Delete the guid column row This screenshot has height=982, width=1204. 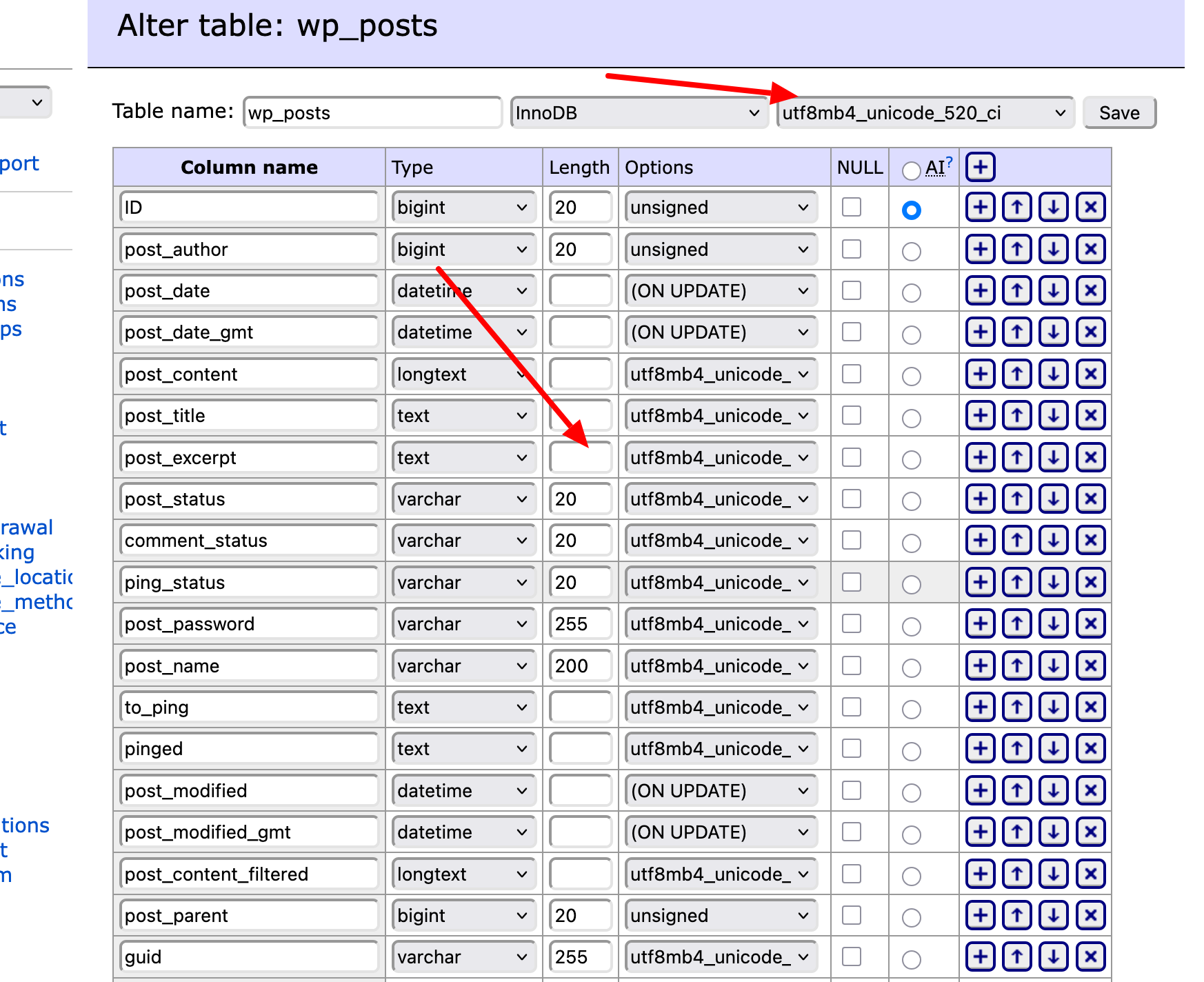[x=1090, y=956]
